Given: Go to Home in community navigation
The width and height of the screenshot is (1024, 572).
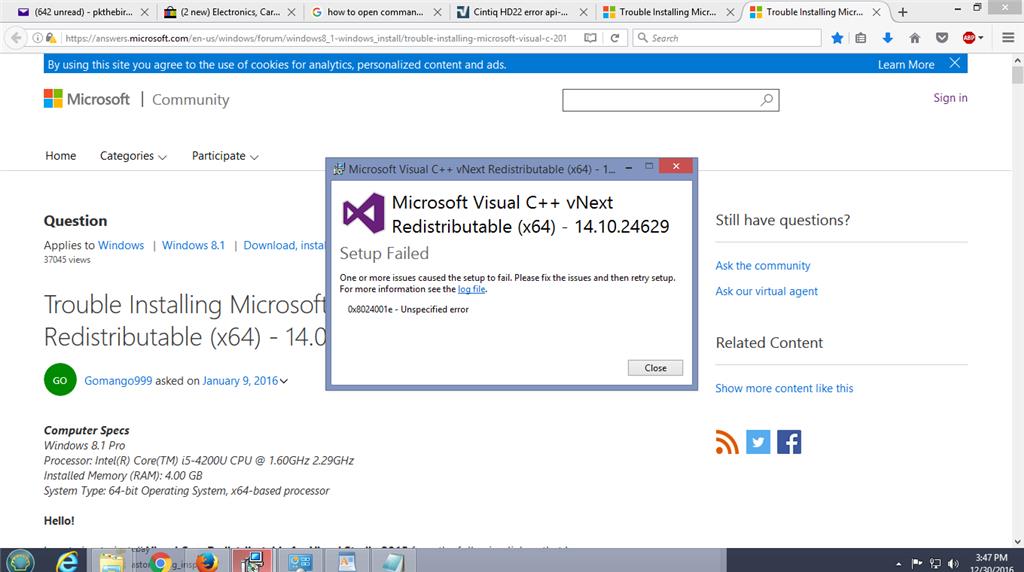Looking at the screenshot, I should 61,155.
